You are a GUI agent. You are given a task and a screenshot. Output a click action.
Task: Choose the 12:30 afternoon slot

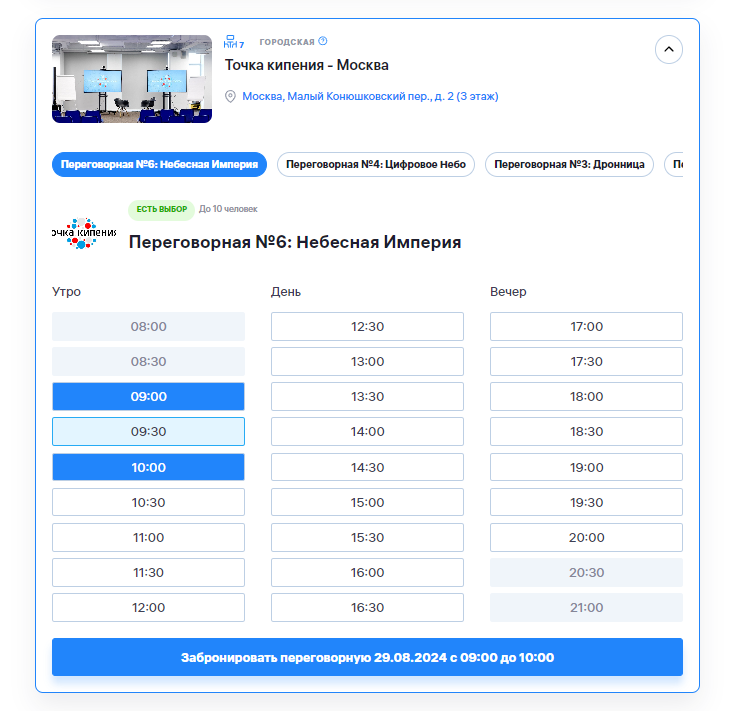pyautogui.click(x=367, y=326)
